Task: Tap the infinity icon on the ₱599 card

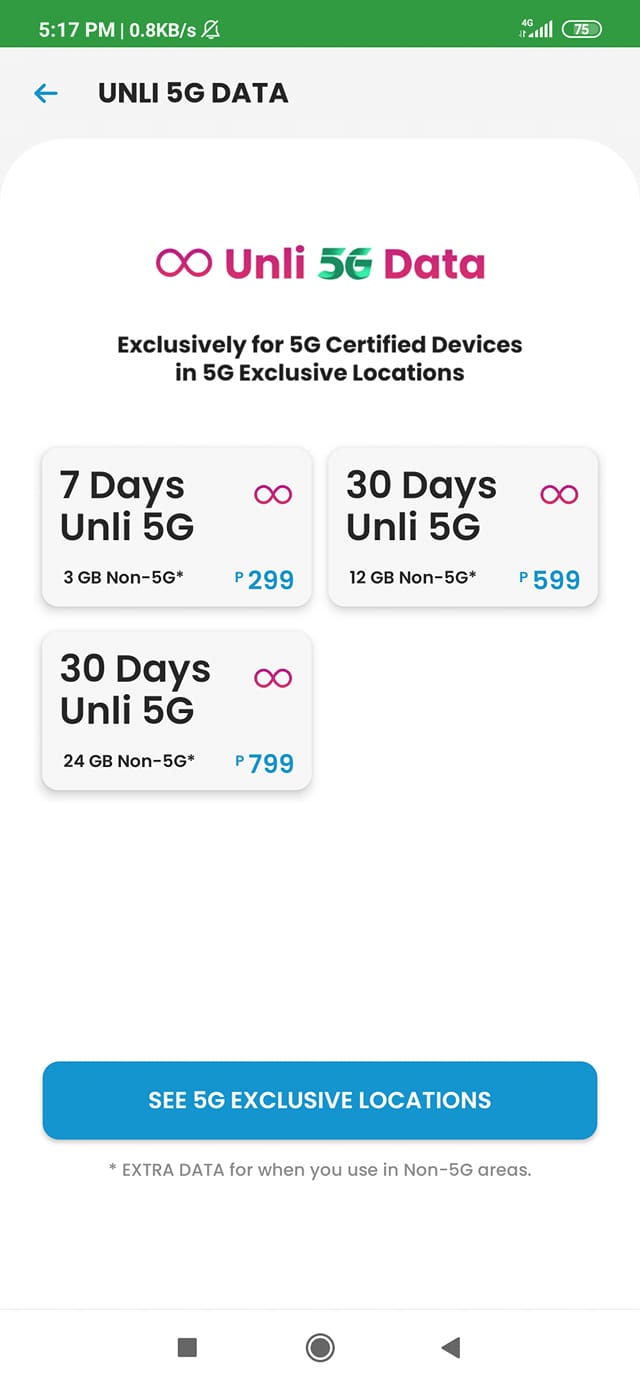Action: point(558,493)
